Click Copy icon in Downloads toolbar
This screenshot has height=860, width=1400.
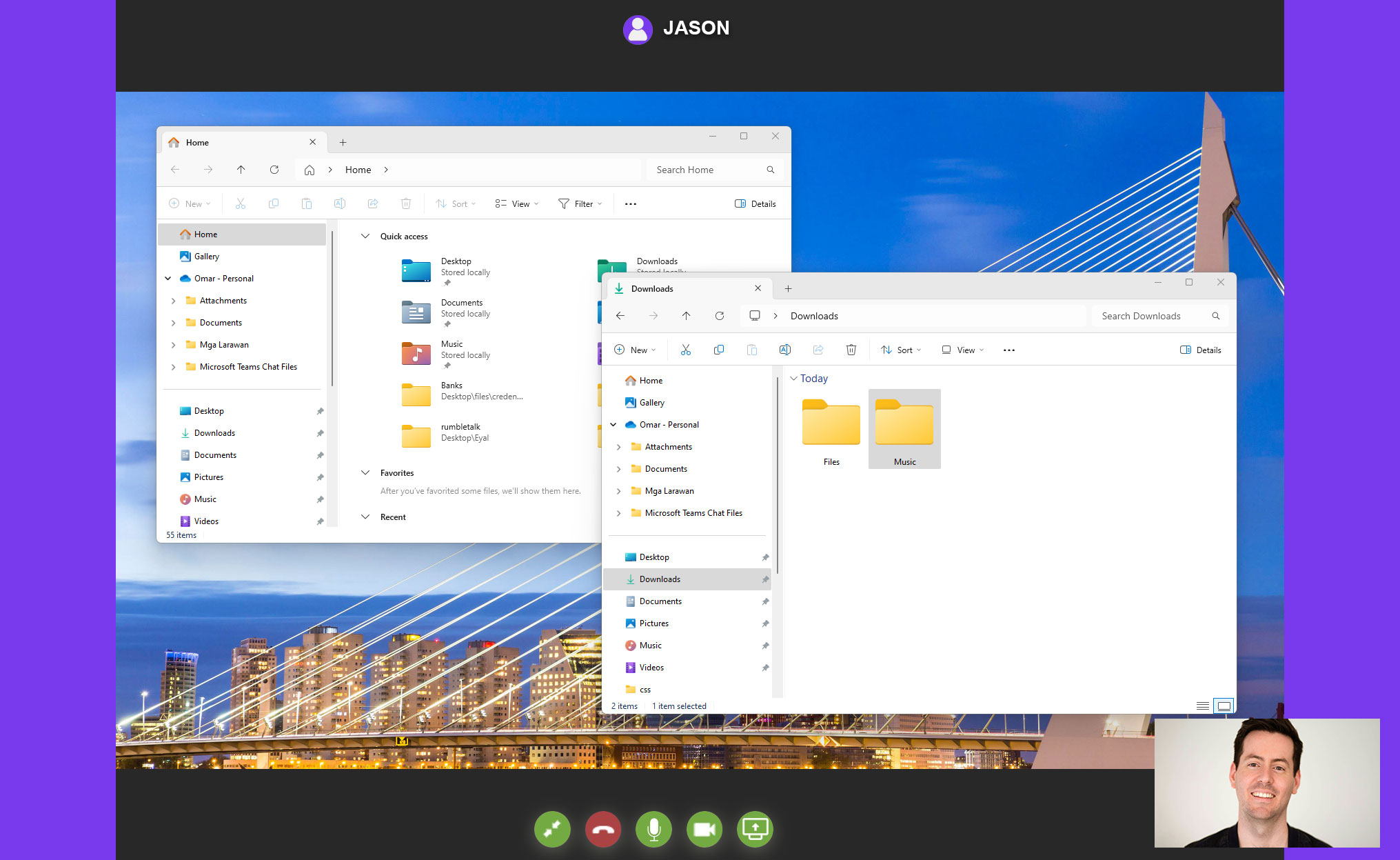(x=718, y=350)
